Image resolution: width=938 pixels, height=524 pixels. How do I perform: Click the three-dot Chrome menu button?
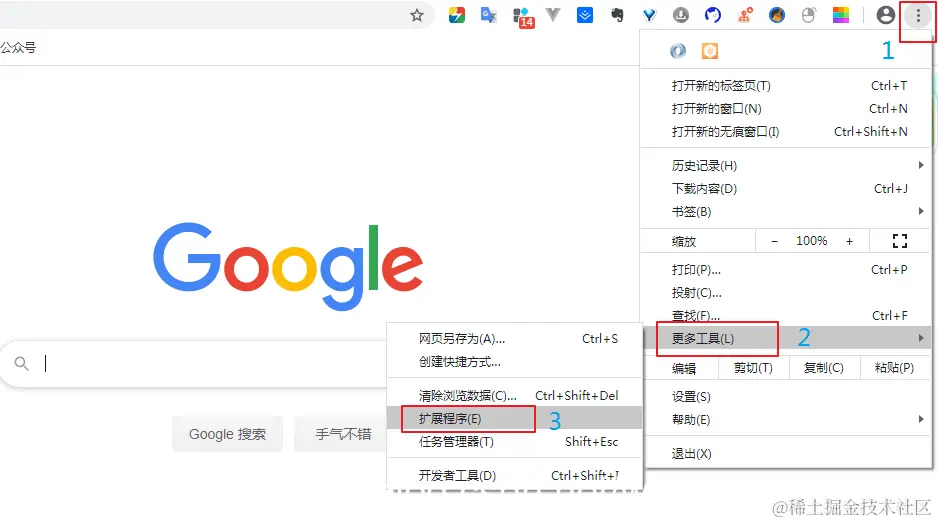click(918, 16)
